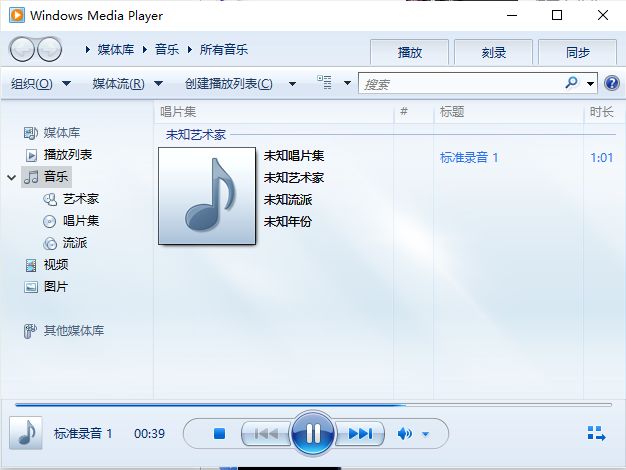Switch to the 同步 tab

click(577, 52)
